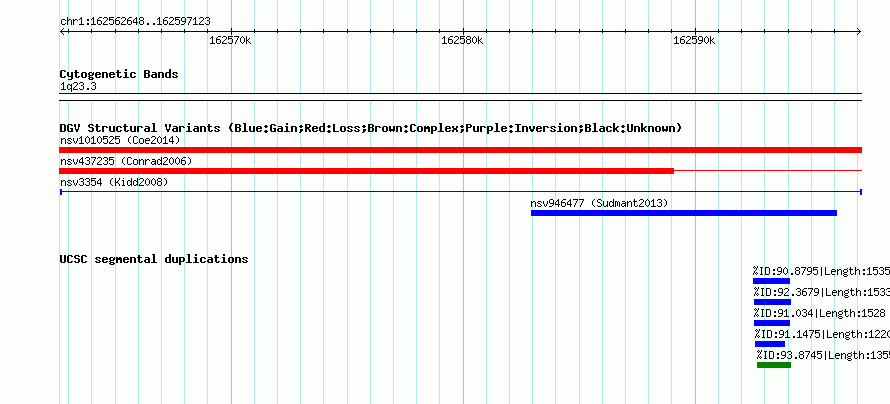
Task: Click the nsv946477 (Sudmant2013) label
Action: [x=599, y=203]
